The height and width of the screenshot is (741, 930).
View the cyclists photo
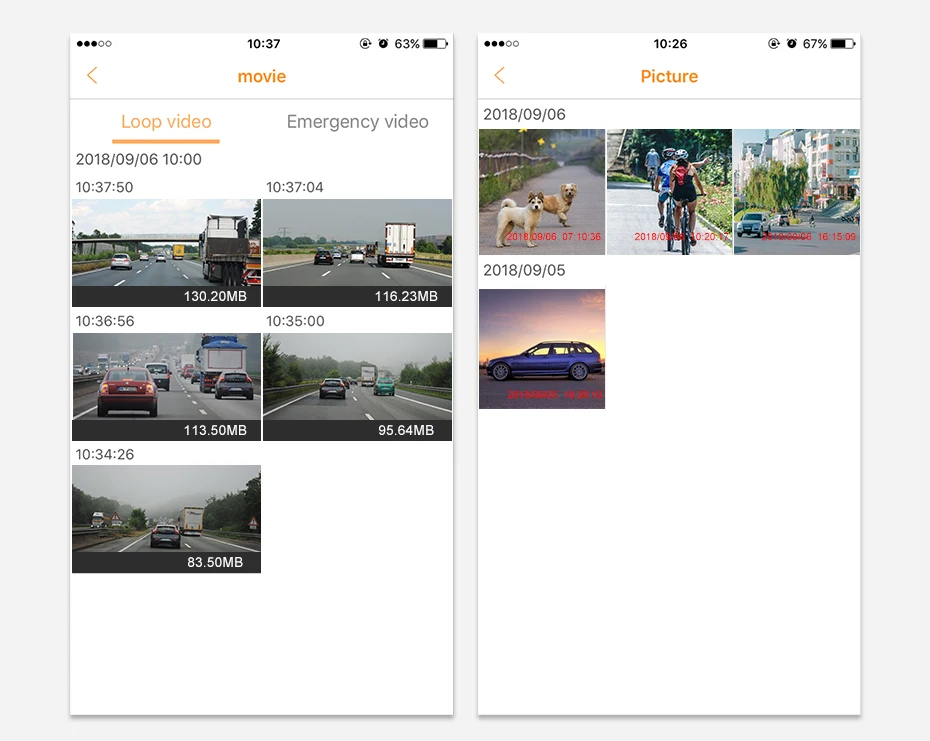point(669,192)
